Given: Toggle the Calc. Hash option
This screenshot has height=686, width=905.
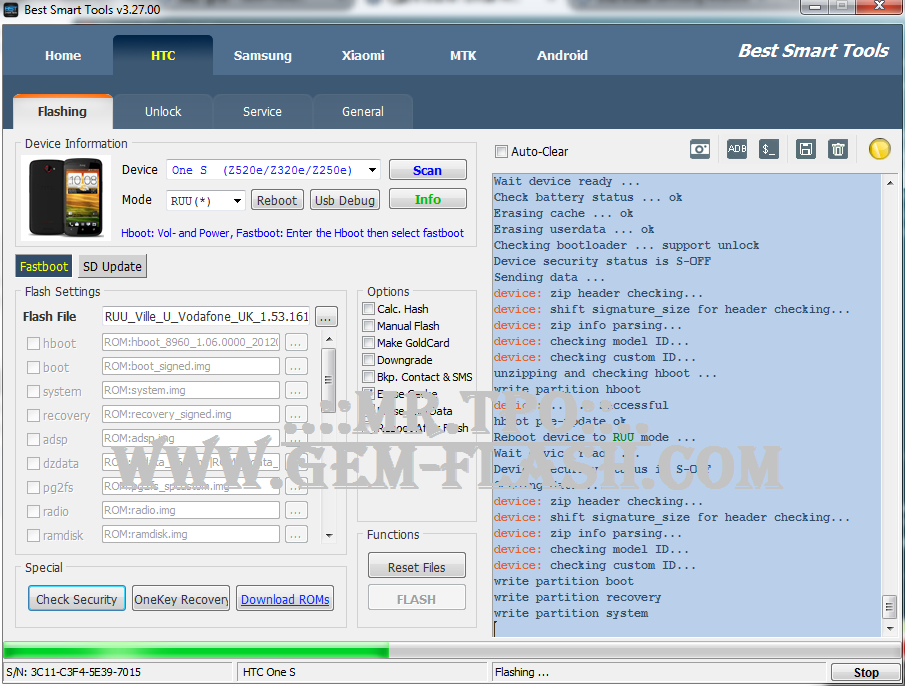Looking at the screenshot, I should [x=368, y=309].
